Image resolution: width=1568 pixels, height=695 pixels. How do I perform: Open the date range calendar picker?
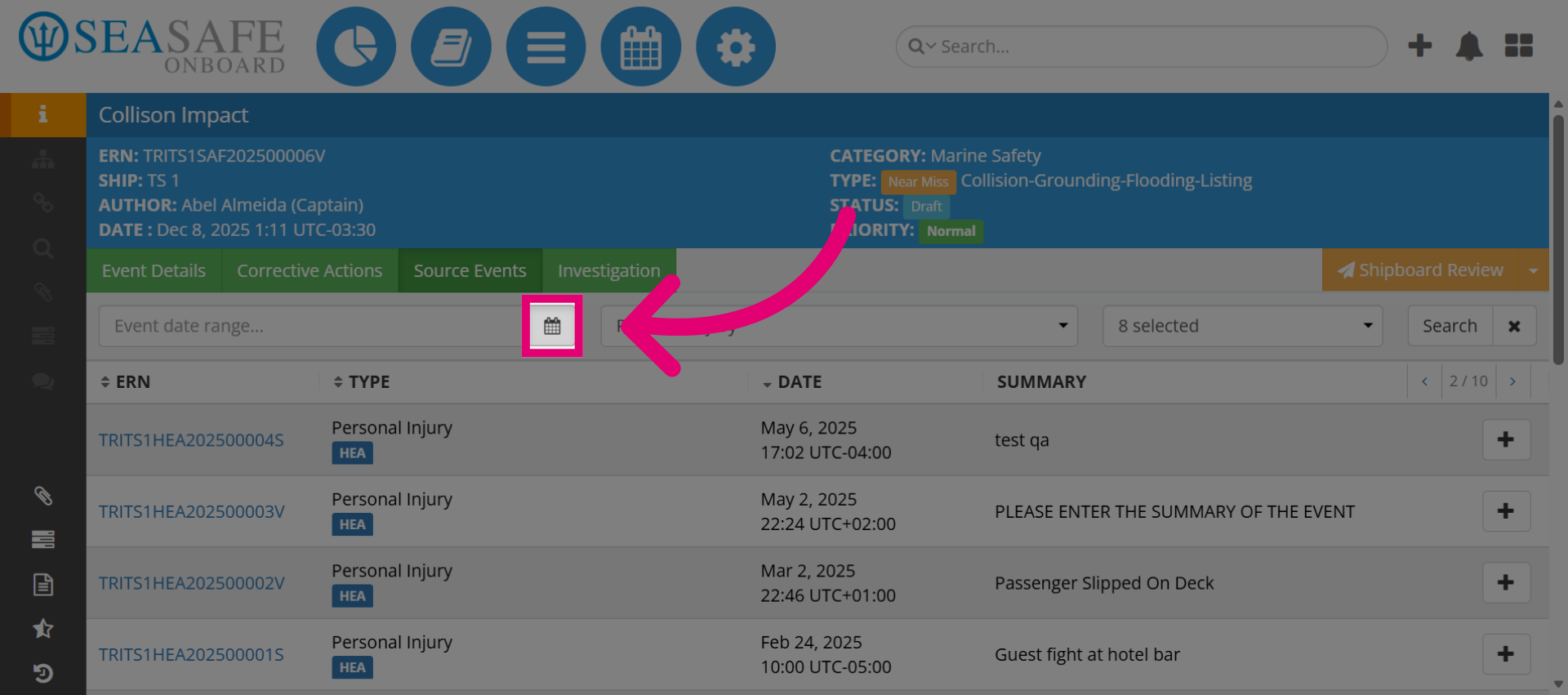552,326
